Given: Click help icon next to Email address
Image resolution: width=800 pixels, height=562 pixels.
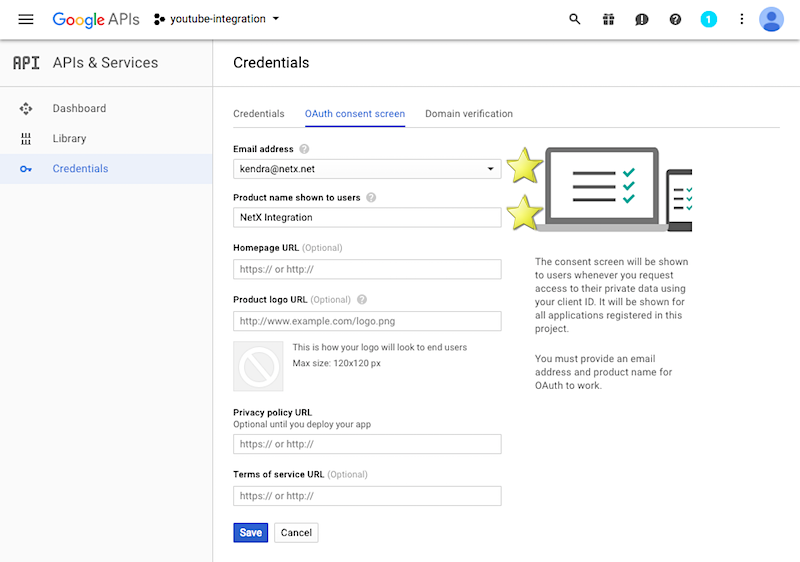Looking at the screenshot, I should (304, 149).
